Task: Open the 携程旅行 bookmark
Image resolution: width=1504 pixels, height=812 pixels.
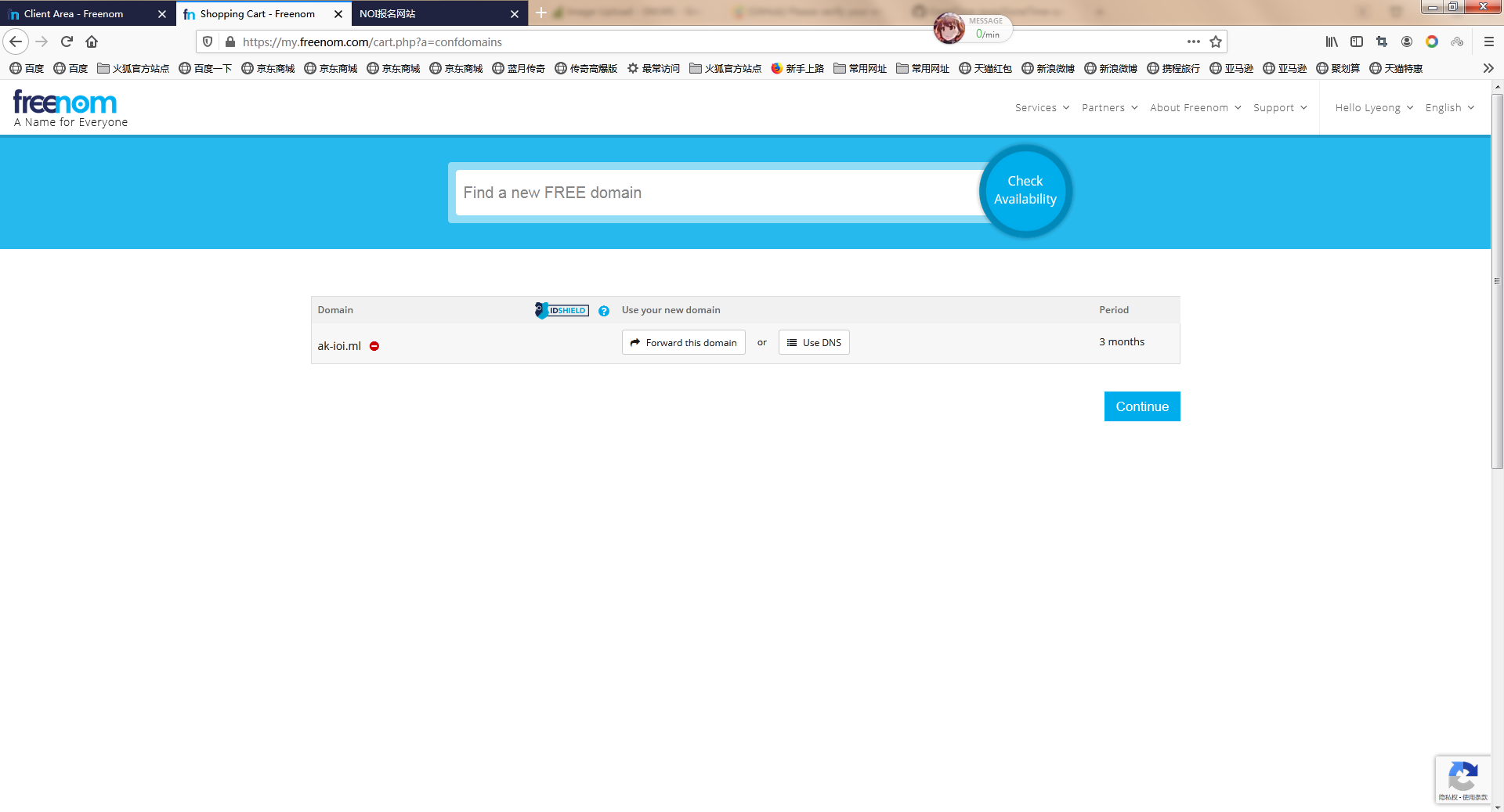Action: coord(1173,68)
